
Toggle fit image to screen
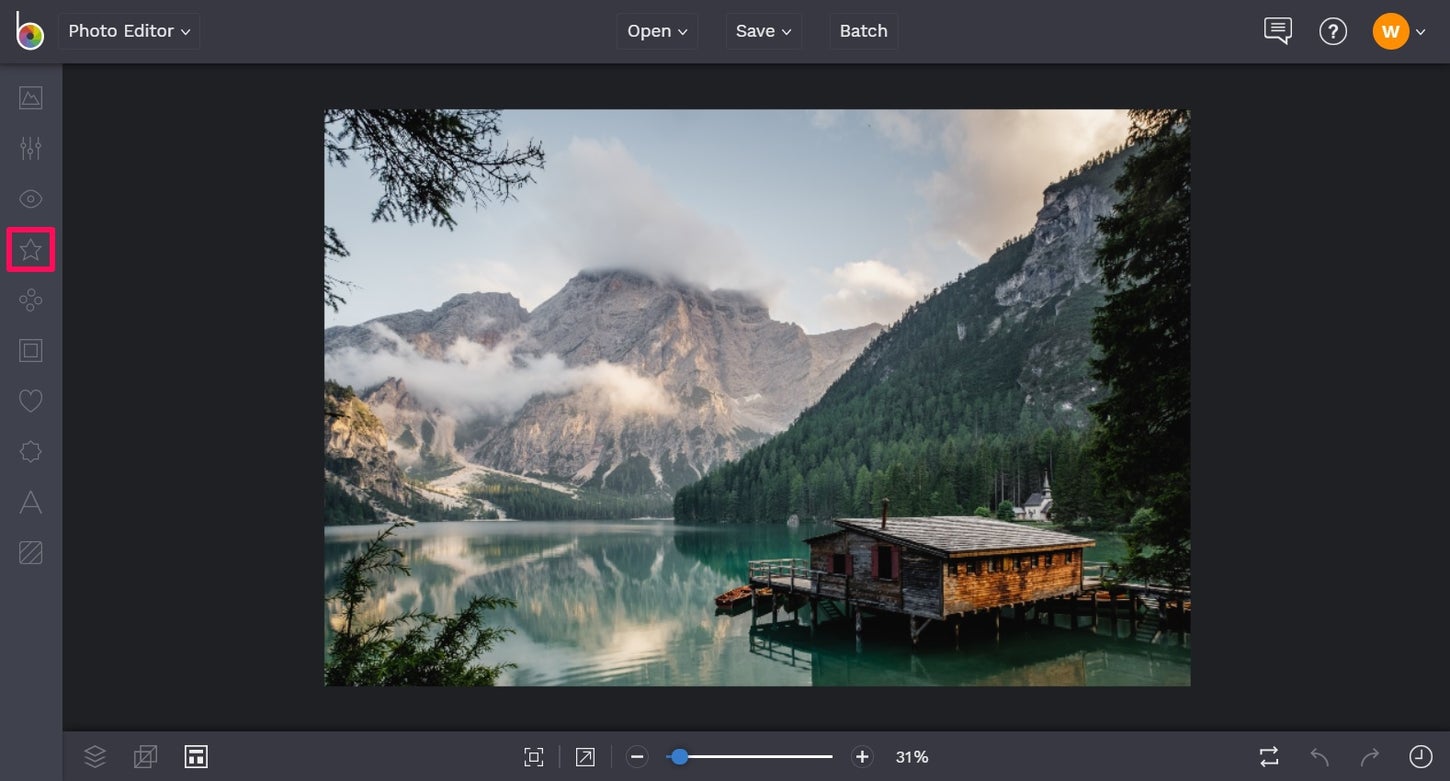pyautogui.click(x=534, y=756)
